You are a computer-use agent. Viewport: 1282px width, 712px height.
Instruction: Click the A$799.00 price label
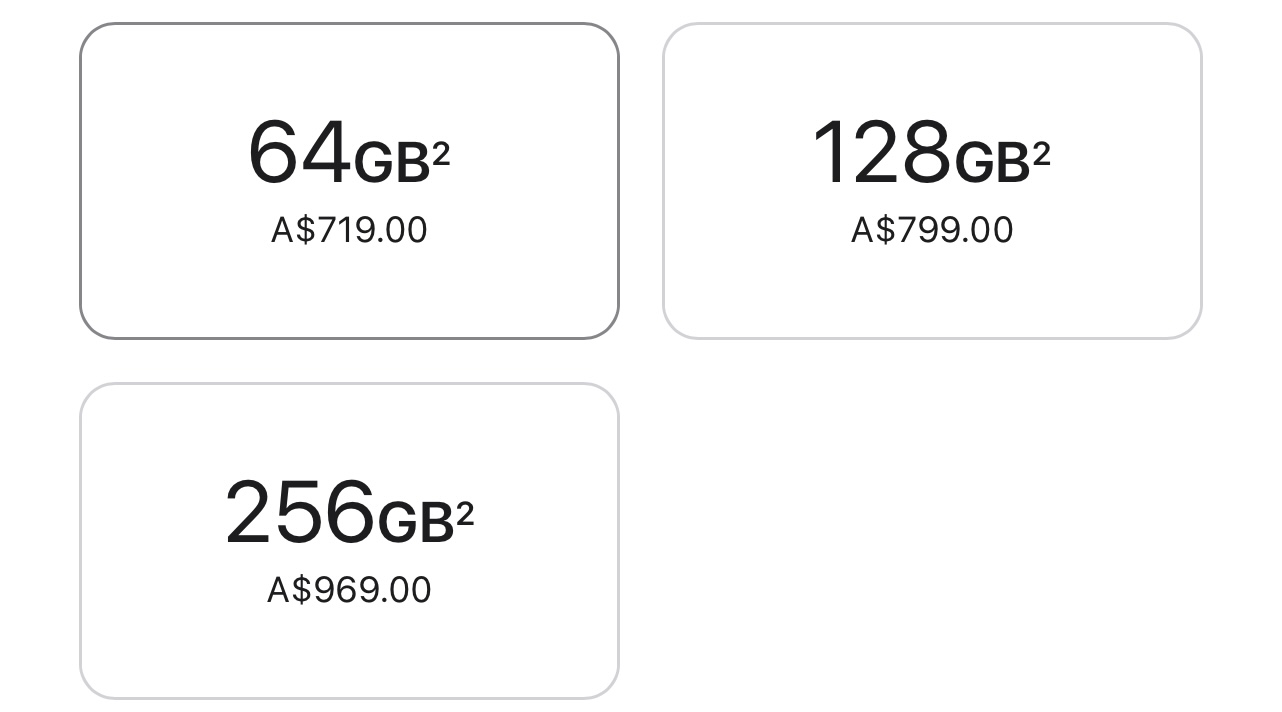(931, 230)
